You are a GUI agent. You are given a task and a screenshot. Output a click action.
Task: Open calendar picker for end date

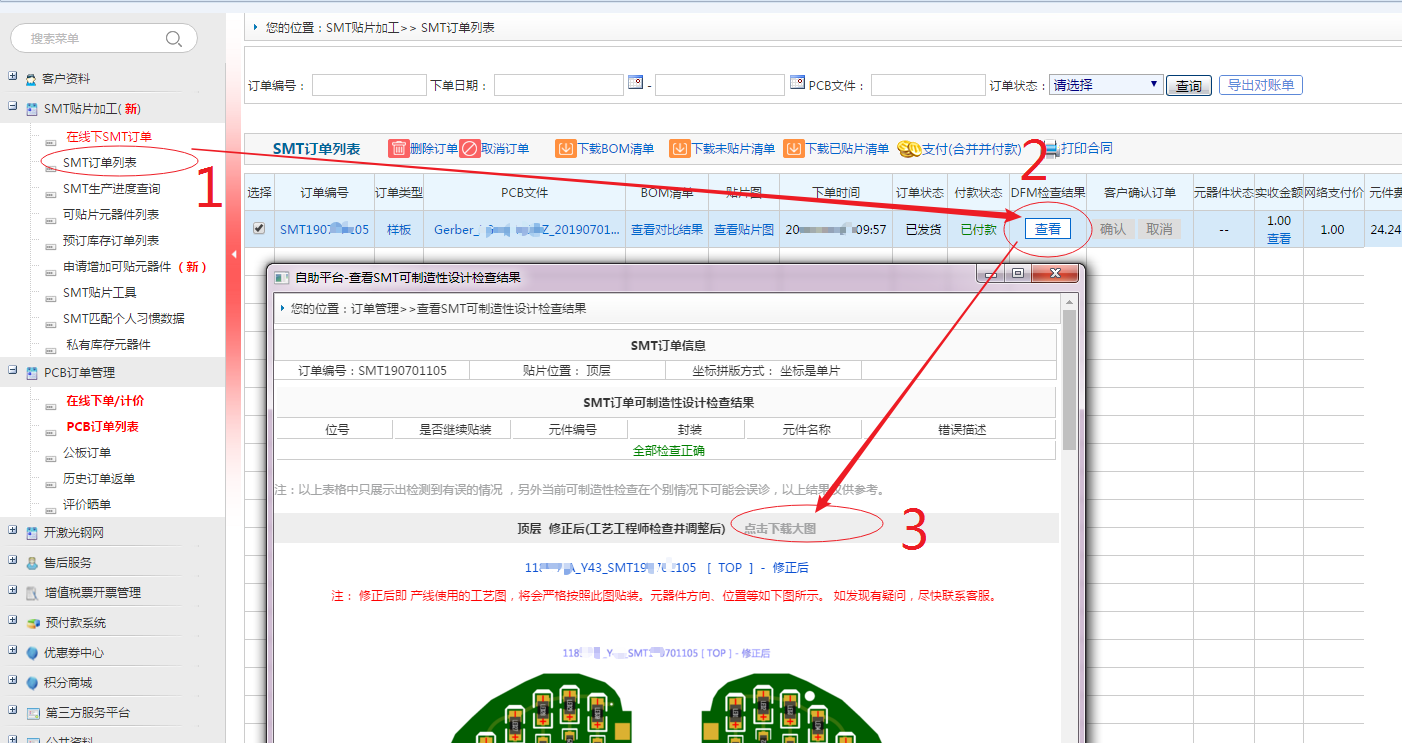[x=797, y=82]
